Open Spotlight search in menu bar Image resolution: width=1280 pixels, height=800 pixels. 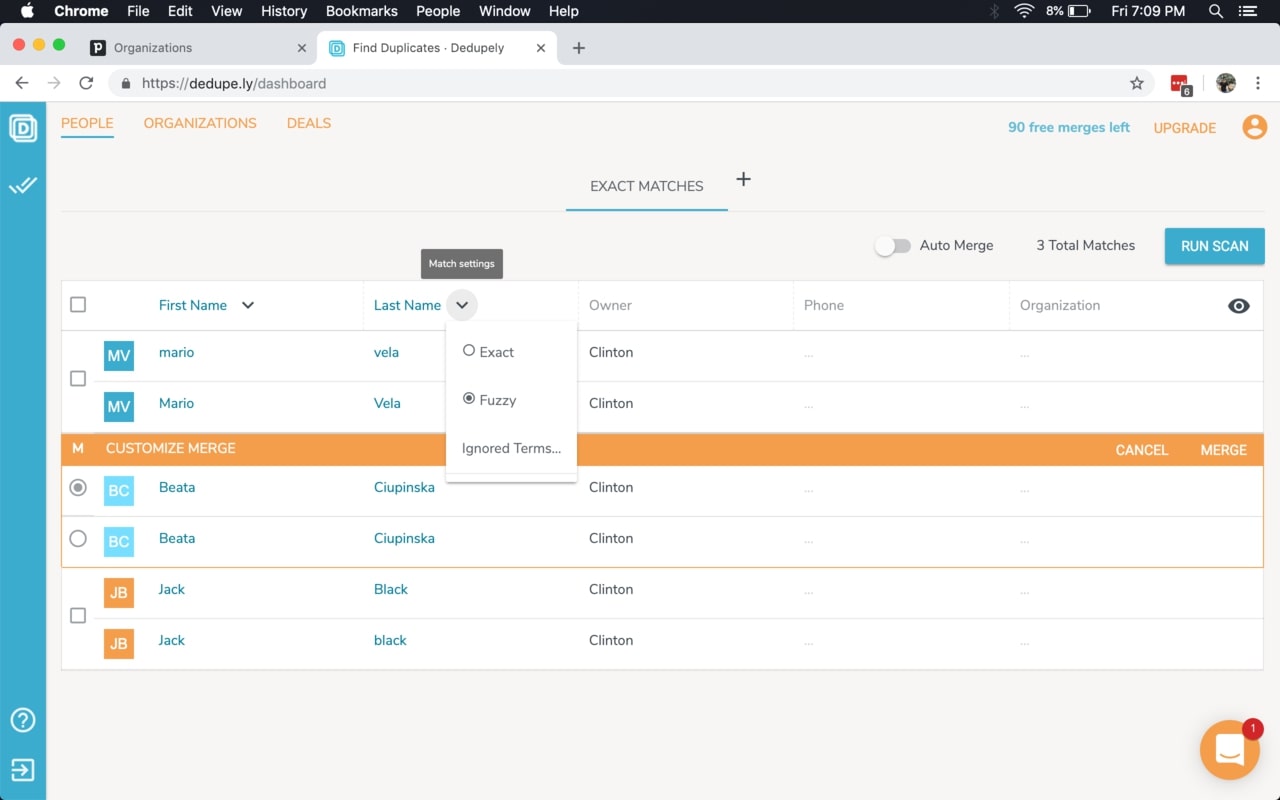pyautogui.click(x=1216, y=11)
